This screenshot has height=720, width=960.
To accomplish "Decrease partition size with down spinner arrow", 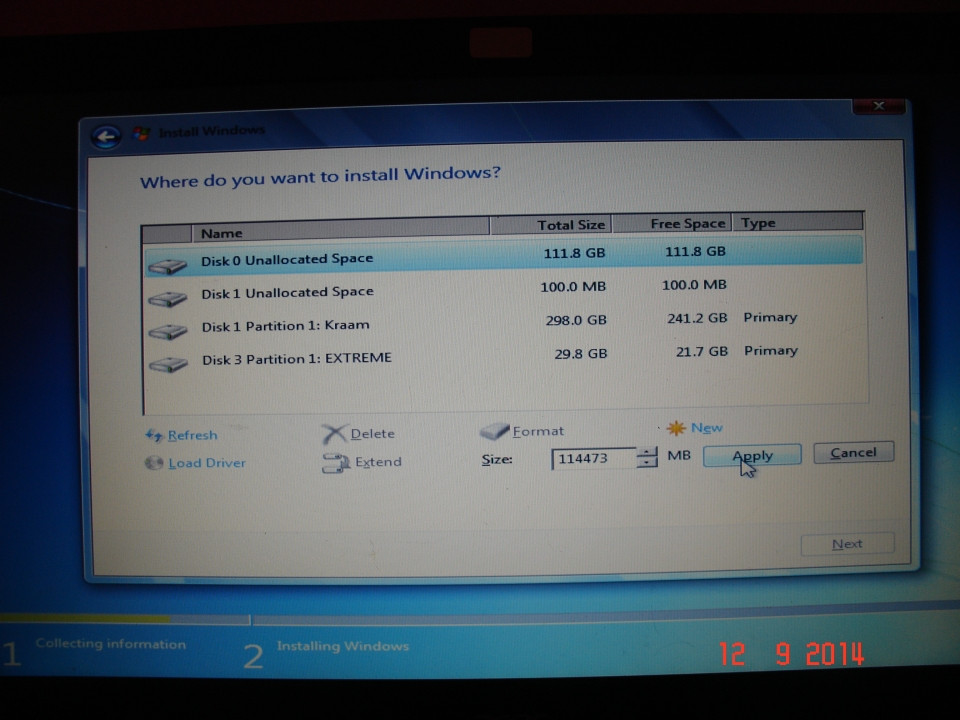I will 647,462.
